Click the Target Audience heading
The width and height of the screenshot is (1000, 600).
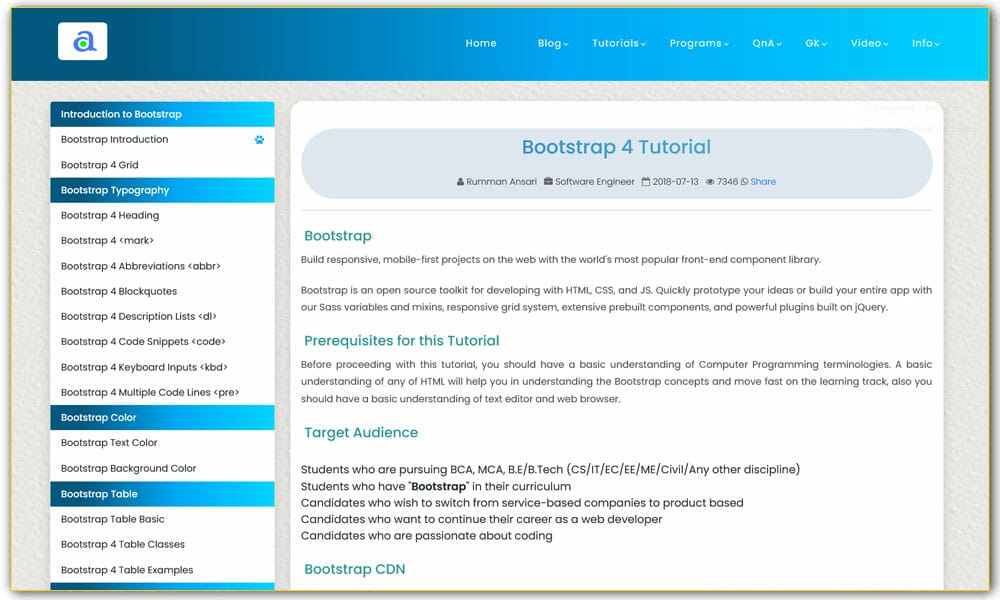click(x=361, y=432)
